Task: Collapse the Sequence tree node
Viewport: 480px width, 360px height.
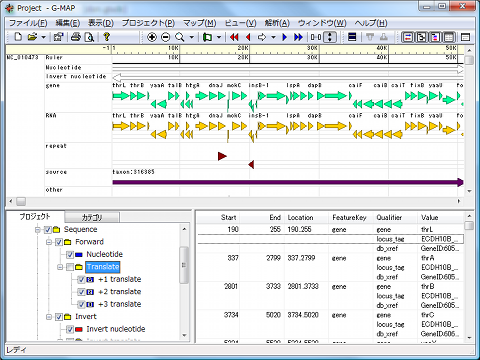Action: click(x=38, y=230)
